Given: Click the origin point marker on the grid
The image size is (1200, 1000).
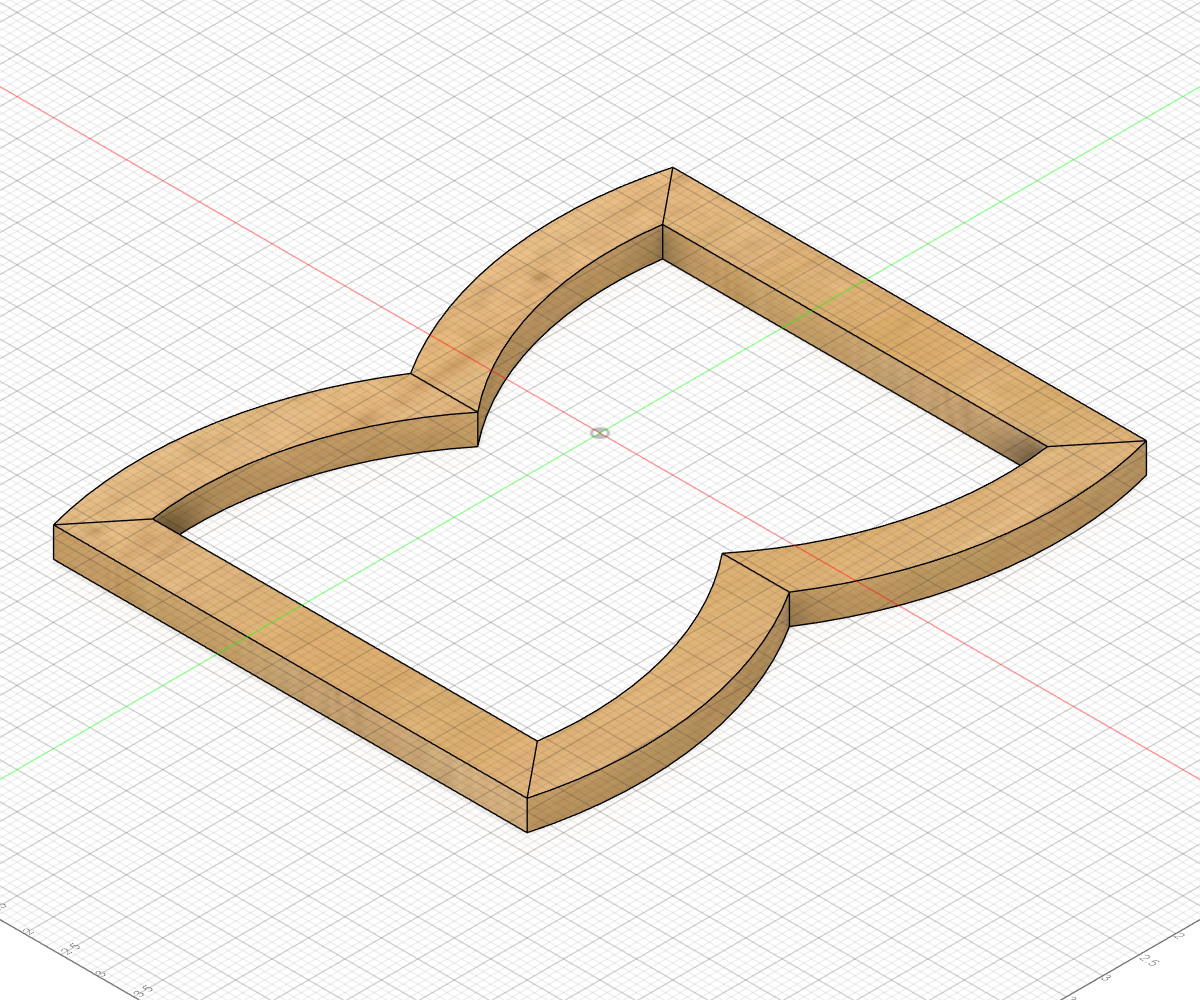Looking at the screenshot, I should [600, 433].
